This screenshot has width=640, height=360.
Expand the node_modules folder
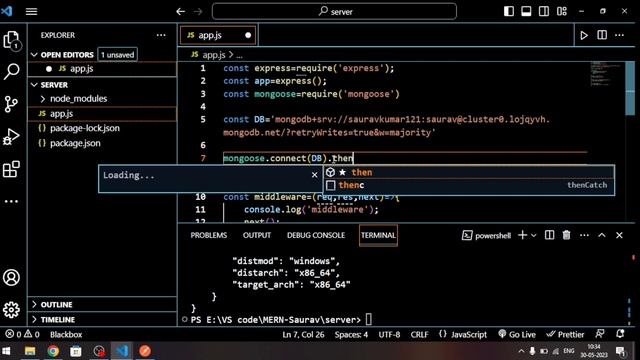(42, 99)
